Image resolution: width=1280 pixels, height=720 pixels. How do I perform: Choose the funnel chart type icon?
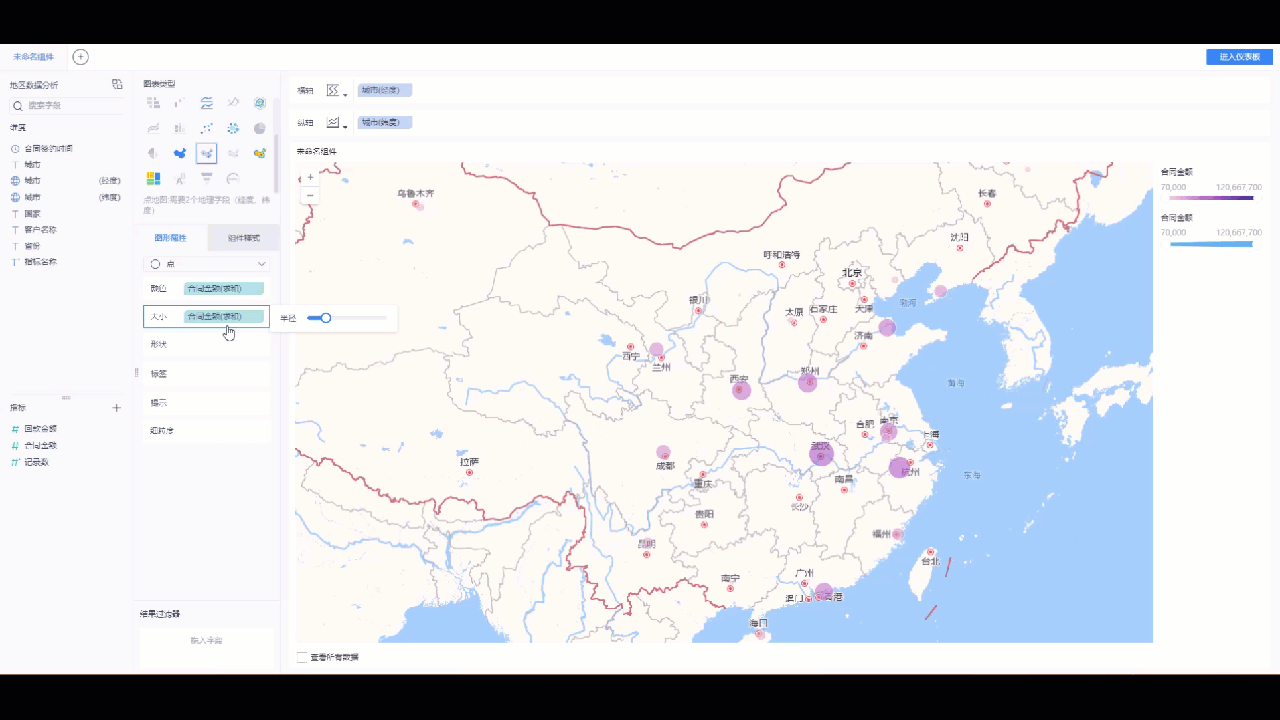pos(207,179)
